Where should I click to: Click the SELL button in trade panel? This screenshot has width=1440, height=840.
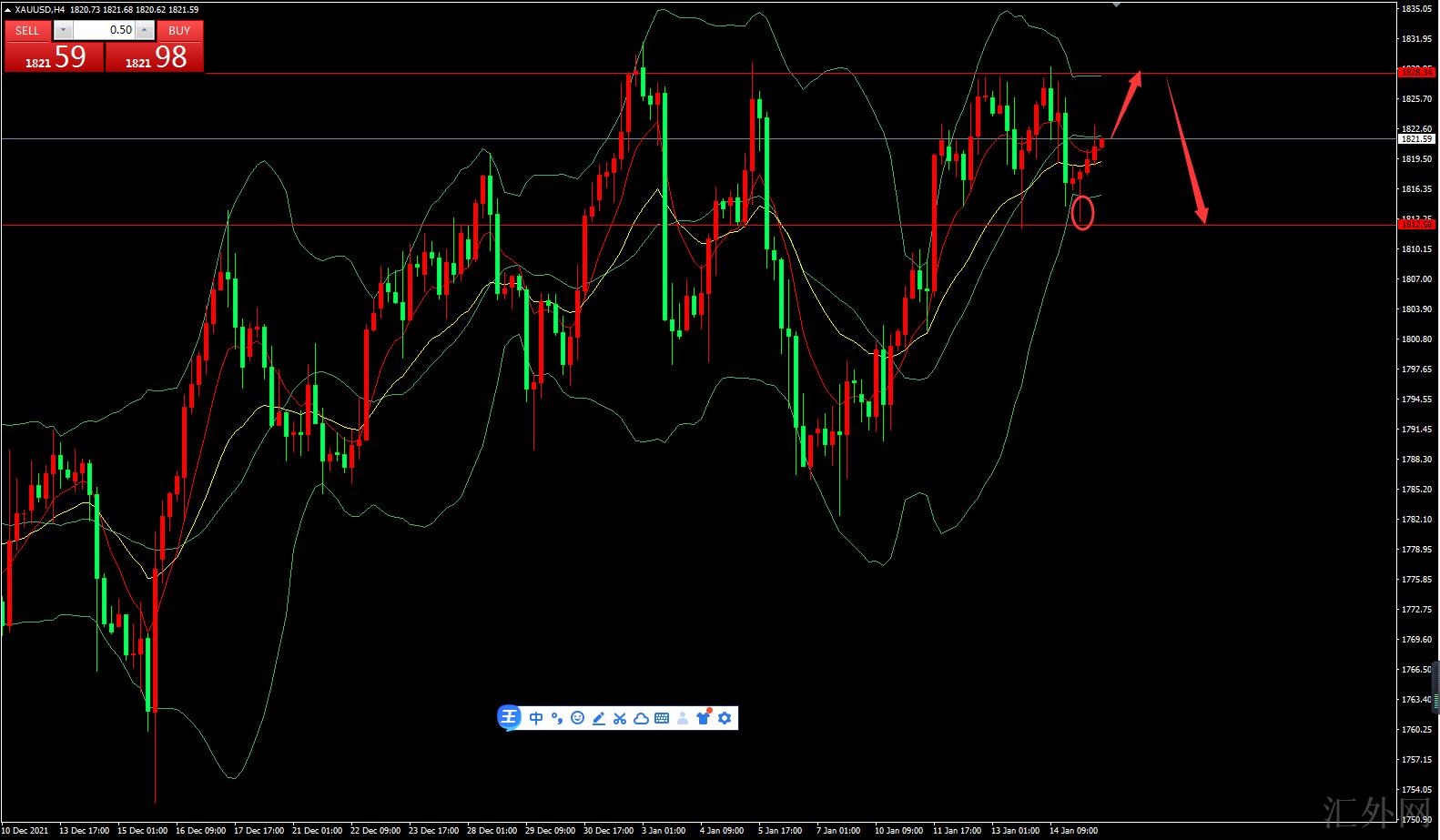click(27, 30)
